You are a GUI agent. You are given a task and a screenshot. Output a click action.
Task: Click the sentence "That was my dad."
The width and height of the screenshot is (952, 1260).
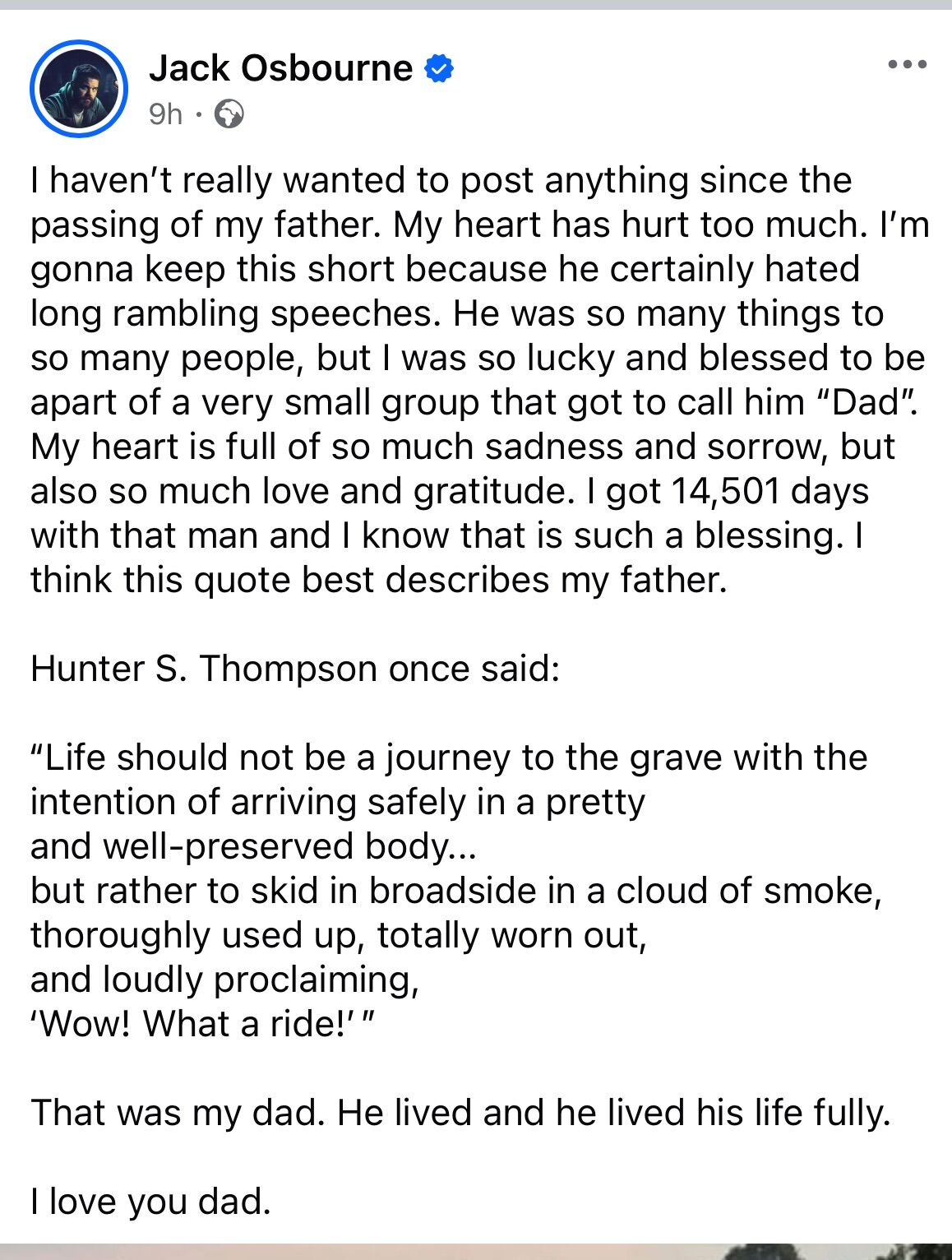click(x=179, y=1113)
